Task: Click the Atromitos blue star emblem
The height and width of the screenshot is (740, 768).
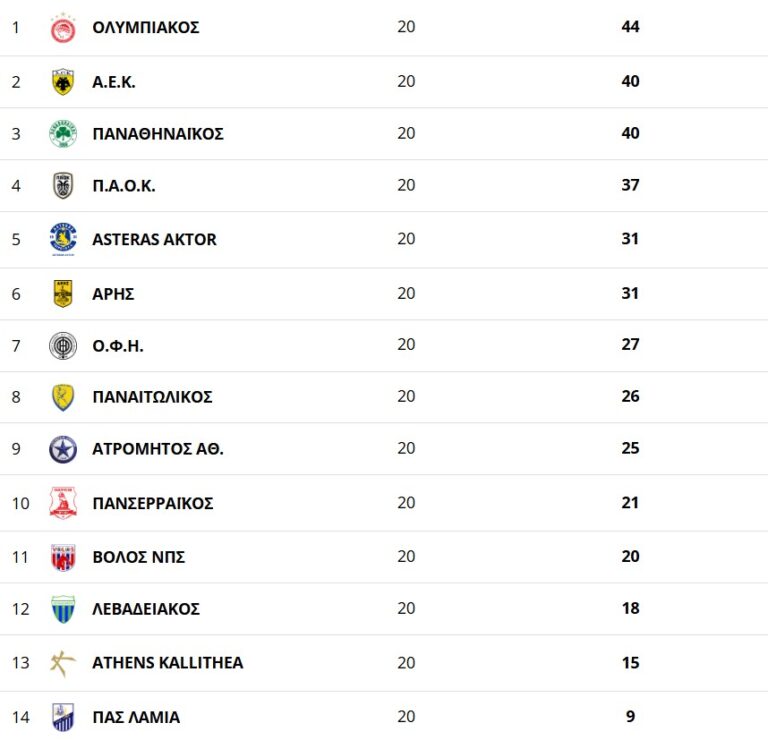Action: pyautogui.click(x=63, y=449)
